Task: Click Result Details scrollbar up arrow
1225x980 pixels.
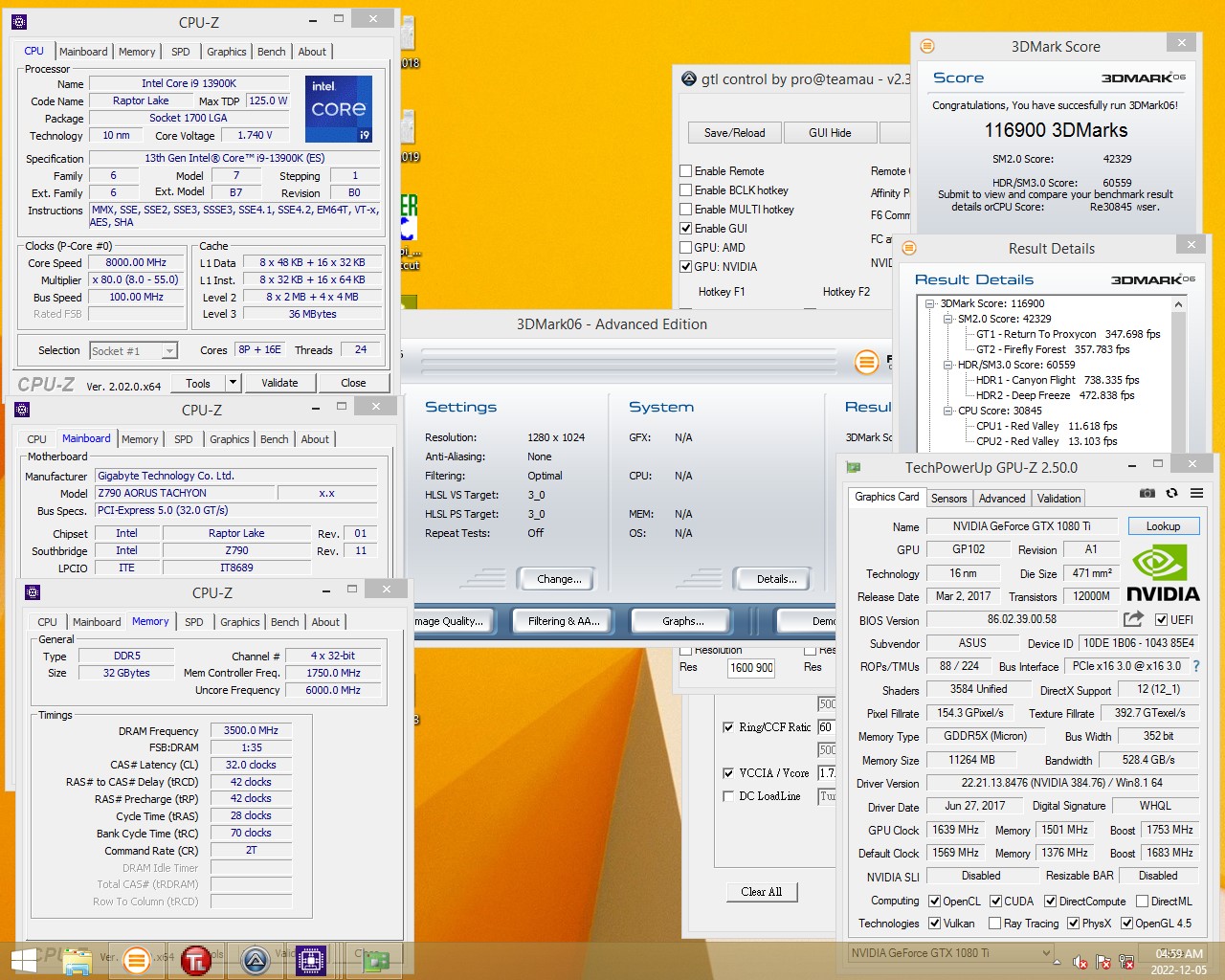Action: [1178, 304]
